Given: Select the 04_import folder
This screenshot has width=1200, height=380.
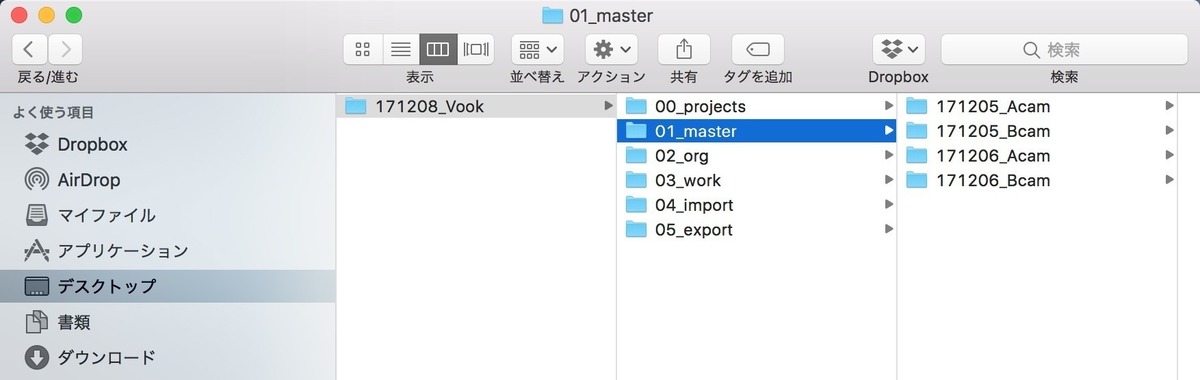Looking at the screenshot, I should (757, 205).
